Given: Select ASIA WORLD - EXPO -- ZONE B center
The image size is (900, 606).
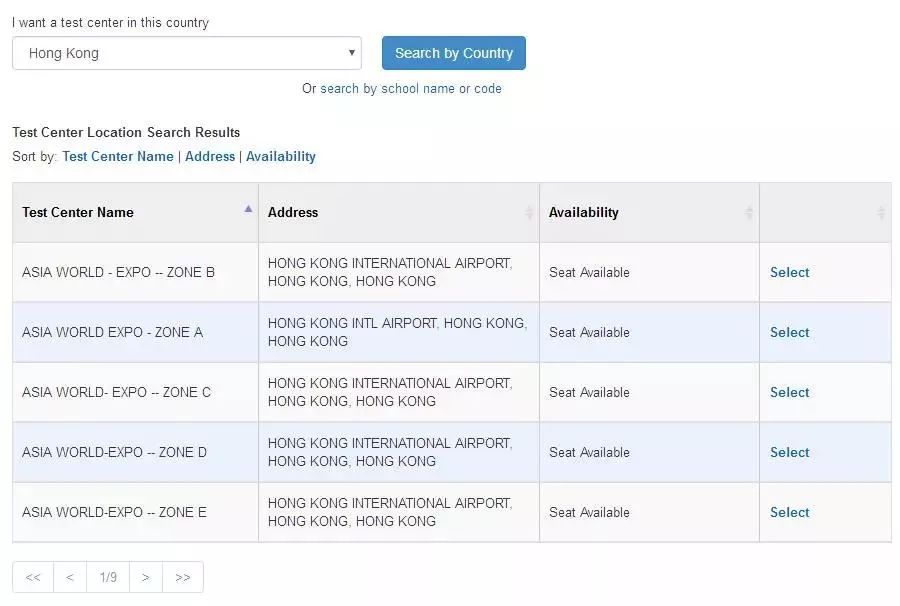Looking at the screenshot, I should point(789,272).
